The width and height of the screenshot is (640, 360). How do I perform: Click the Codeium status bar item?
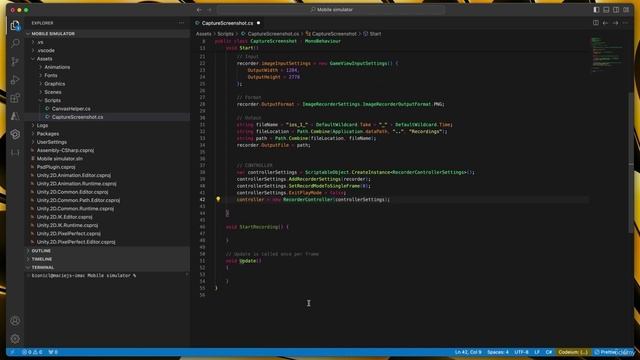coord(573,352)
